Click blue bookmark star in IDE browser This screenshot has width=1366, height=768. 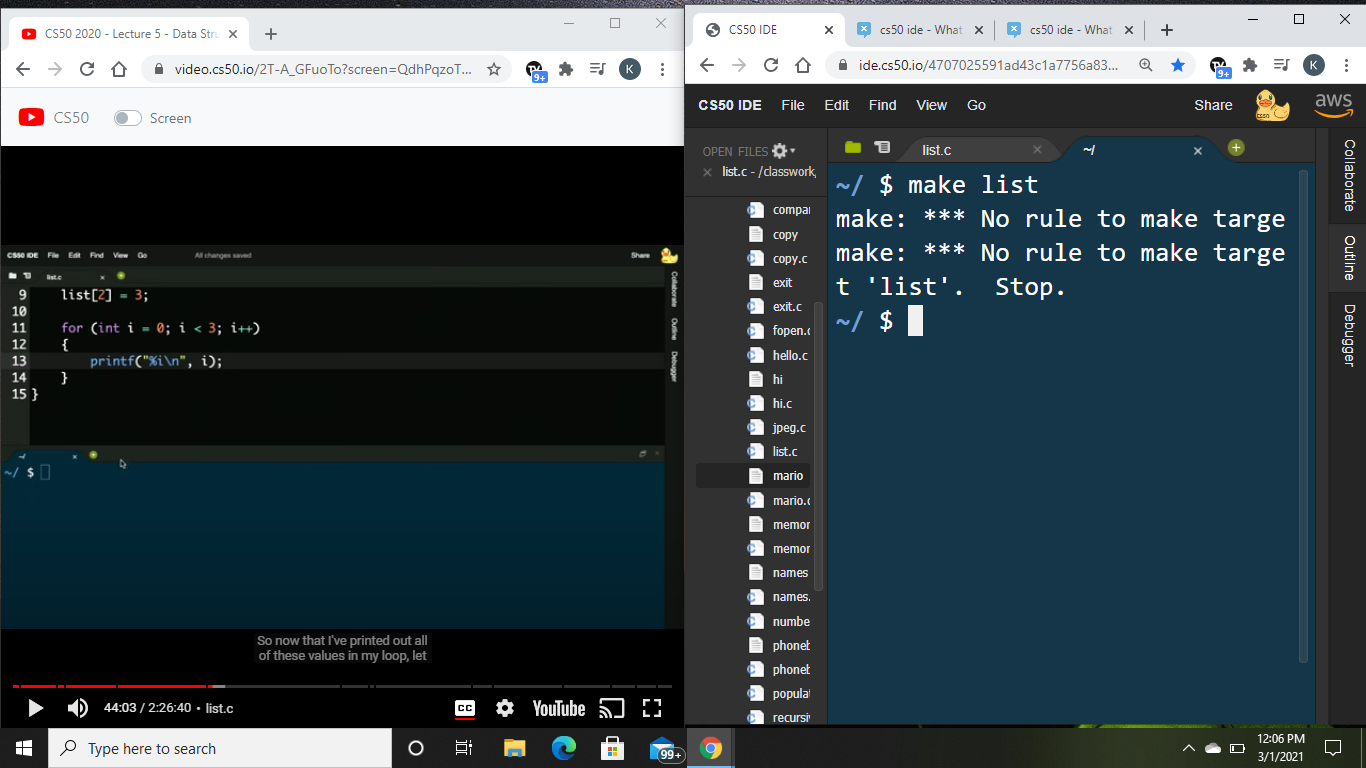(x=1178, y=65)
